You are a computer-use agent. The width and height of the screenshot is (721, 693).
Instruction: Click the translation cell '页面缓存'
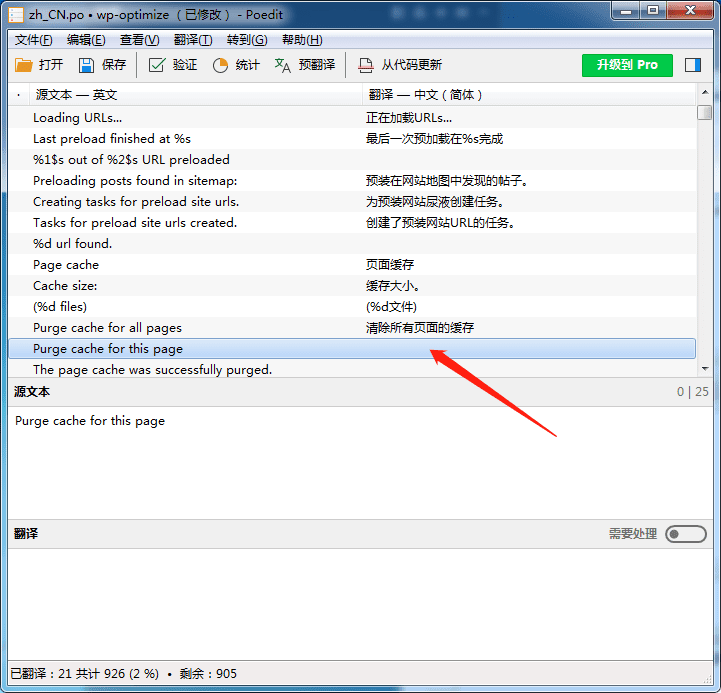(390, 265)
